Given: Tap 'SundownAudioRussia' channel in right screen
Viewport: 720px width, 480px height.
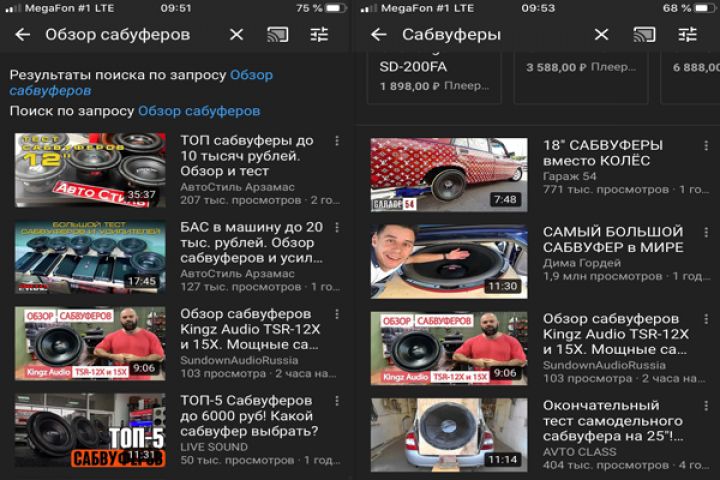Looking at the screenshot, I should tap(604, 365).
